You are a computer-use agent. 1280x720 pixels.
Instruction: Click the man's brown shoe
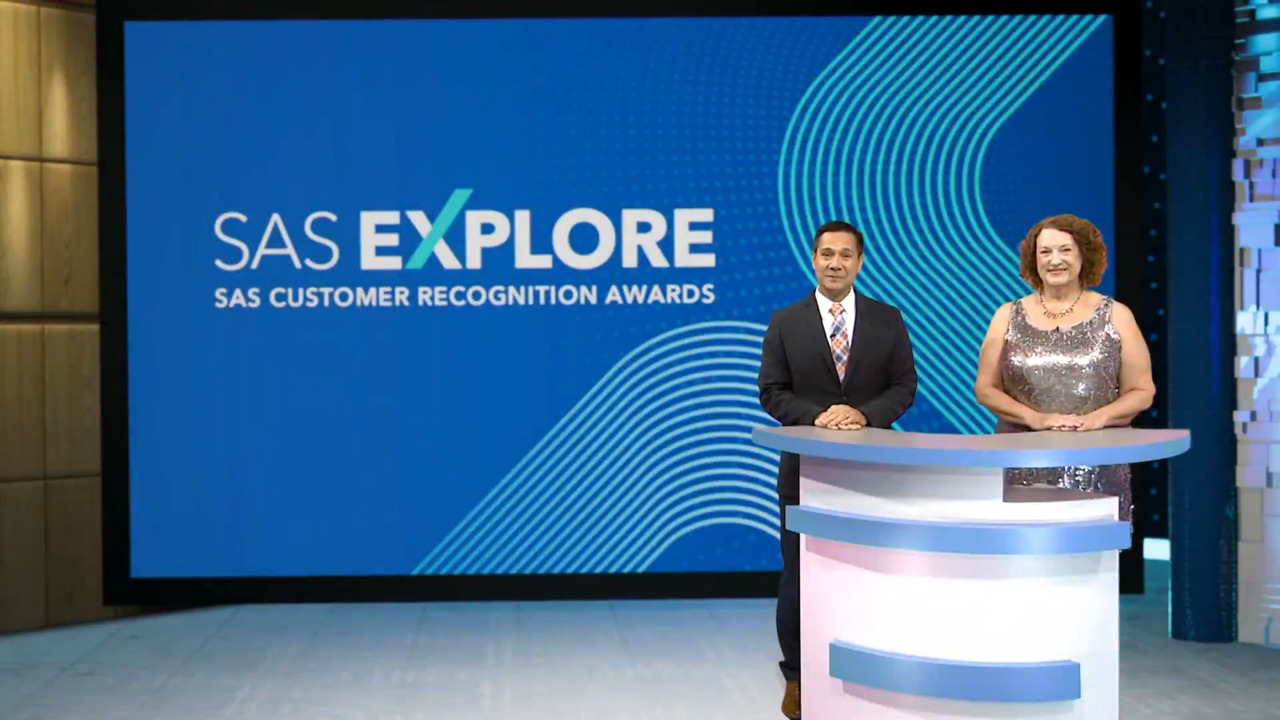791,699
